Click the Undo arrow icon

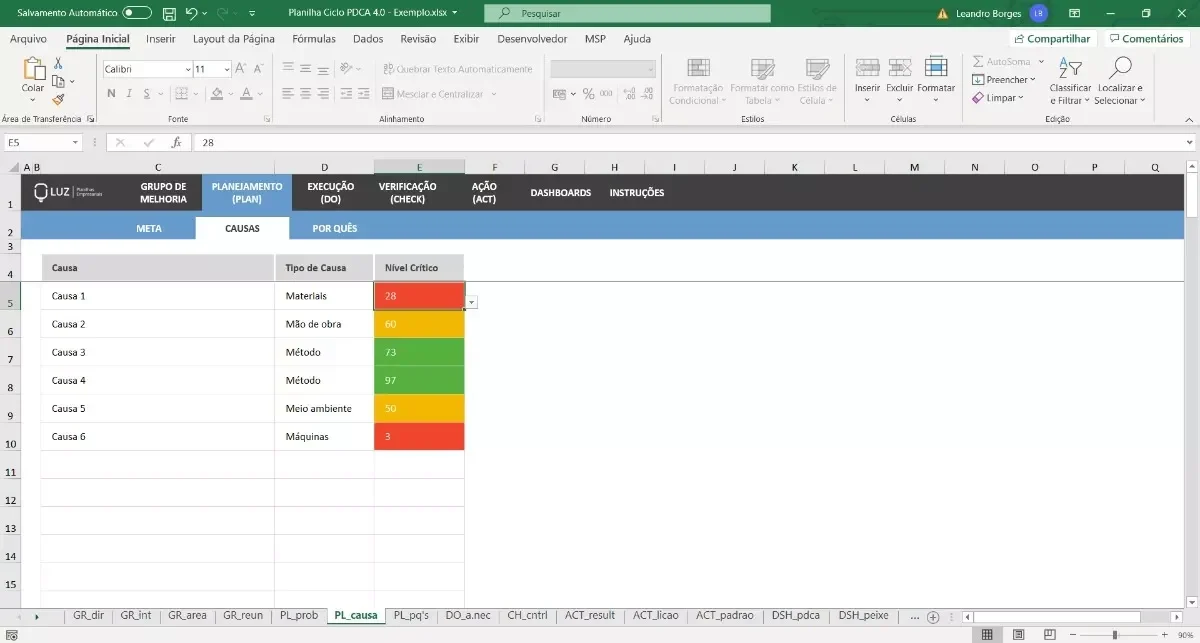[x=192, y=14]
